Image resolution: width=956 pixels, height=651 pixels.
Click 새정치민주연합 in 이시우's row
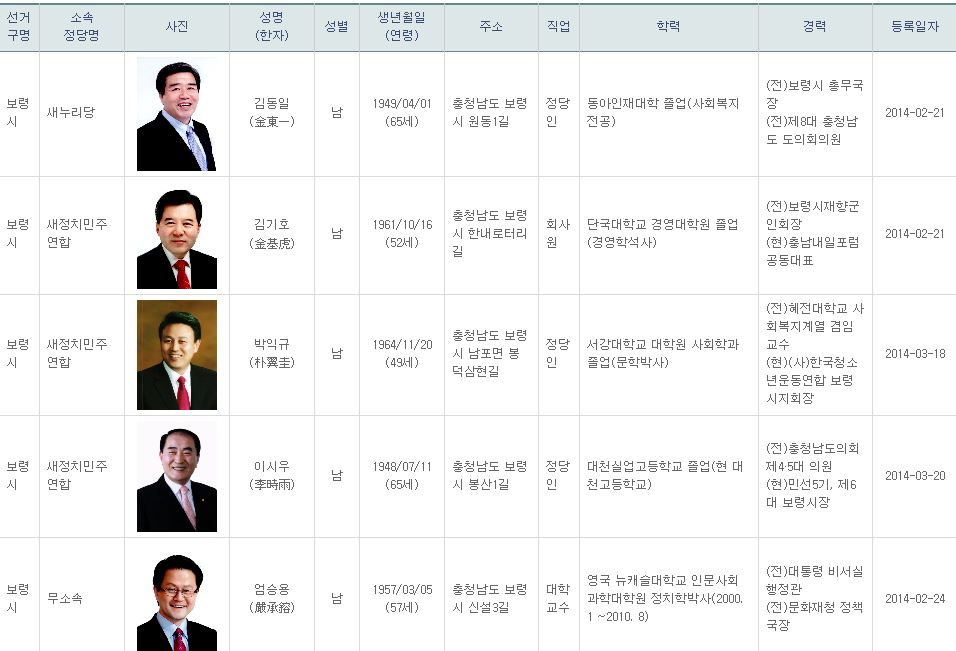[x=77, y=475]
